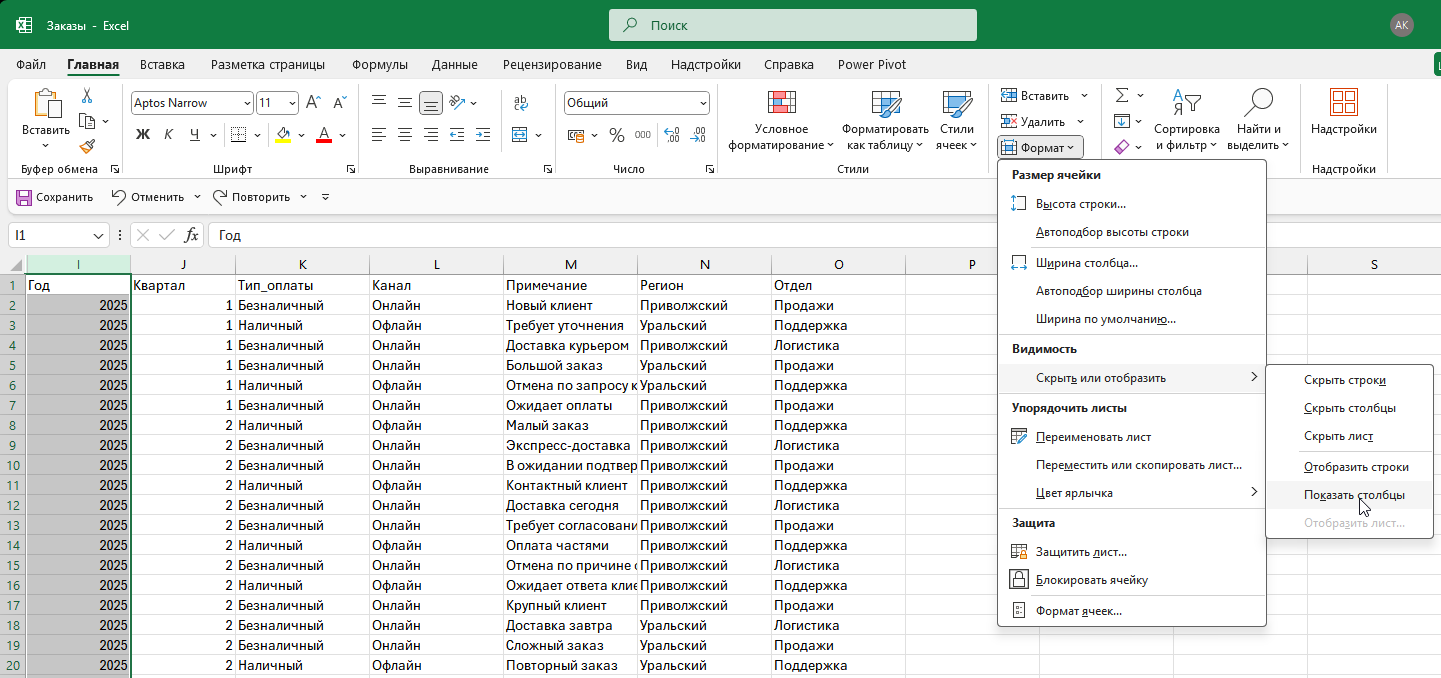Select Показать столбцы in the submenu

(x=1354, y=495)
